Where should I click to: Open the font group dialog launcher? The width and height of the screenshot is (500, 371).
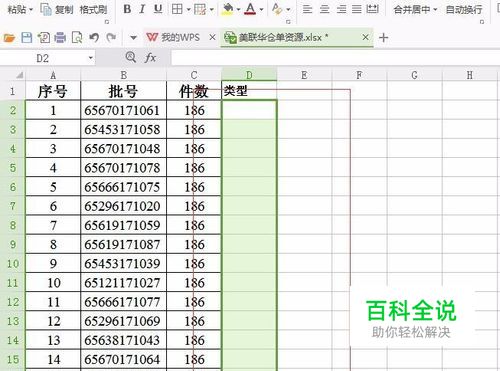[288, 22]
